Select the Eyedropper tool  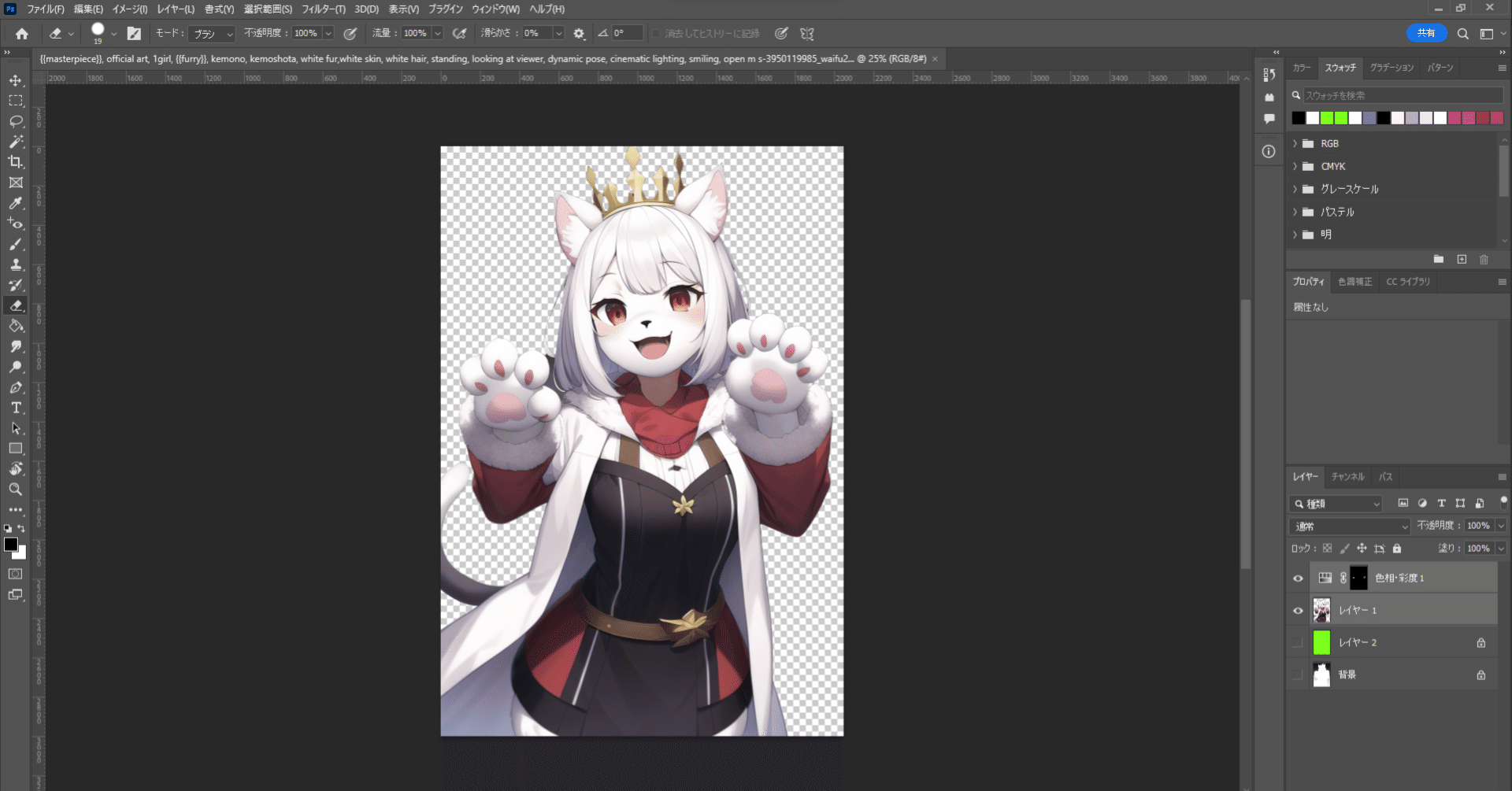click(x=16, y=203)
